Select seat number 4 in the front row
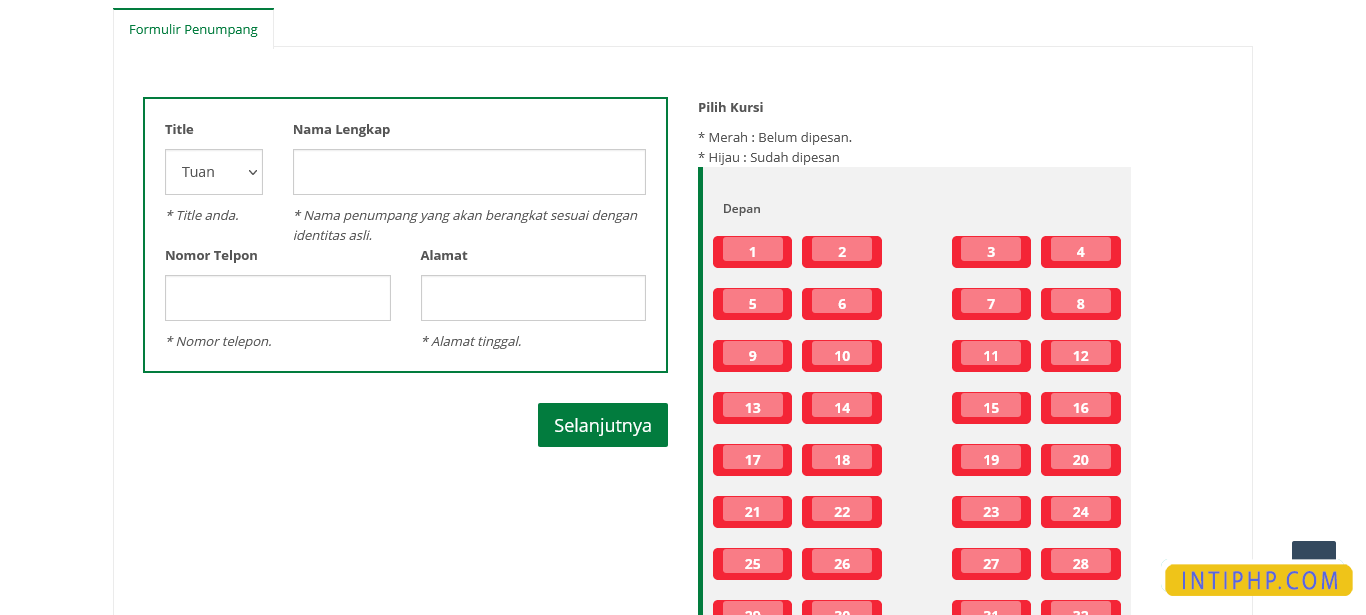Viewport: 1366px width, 615px height. (x=1081, y=251)
